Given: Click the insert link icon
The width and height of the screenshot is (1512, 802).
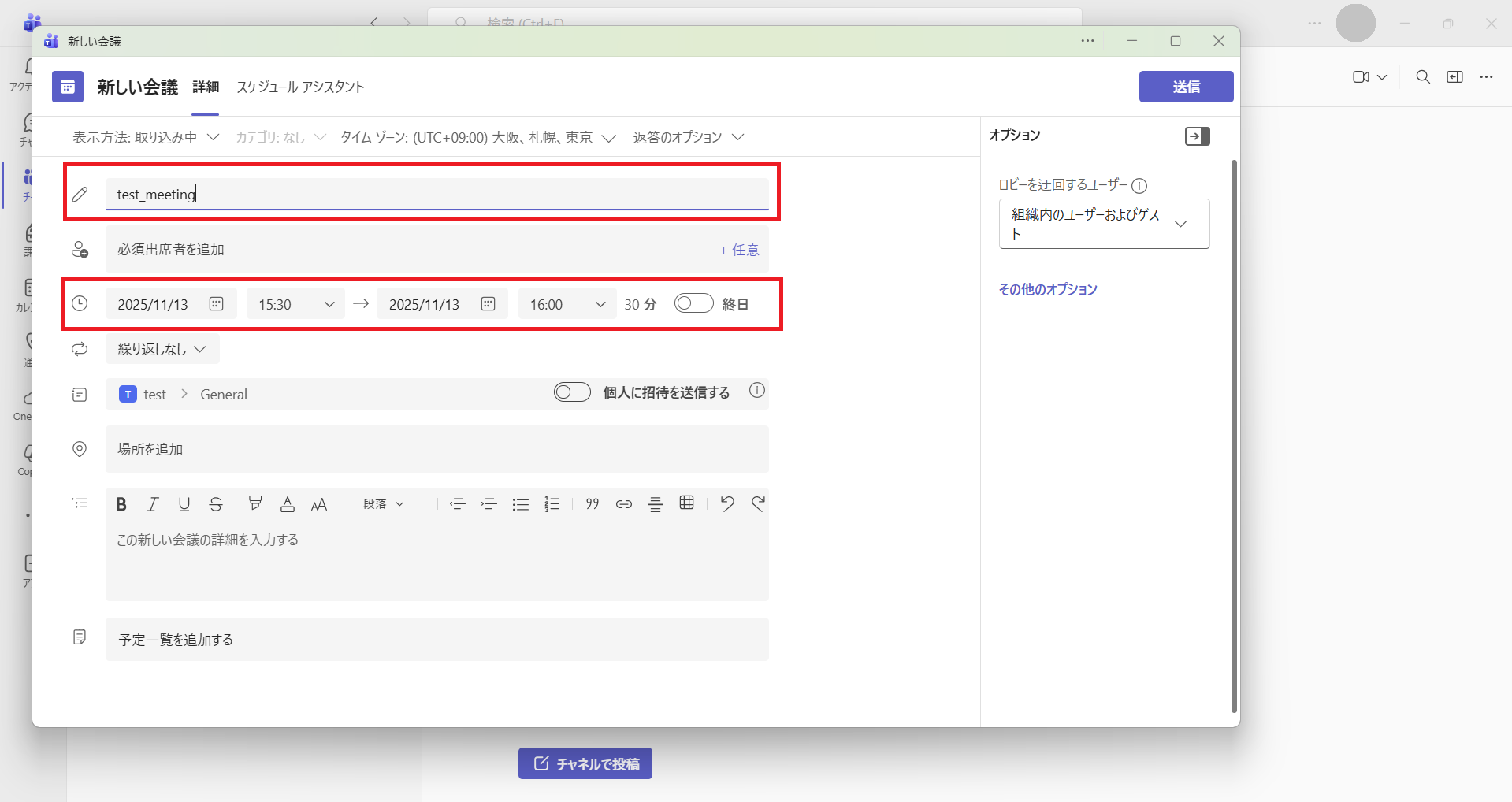Looking at the screenshot, I should pos(624,504).
